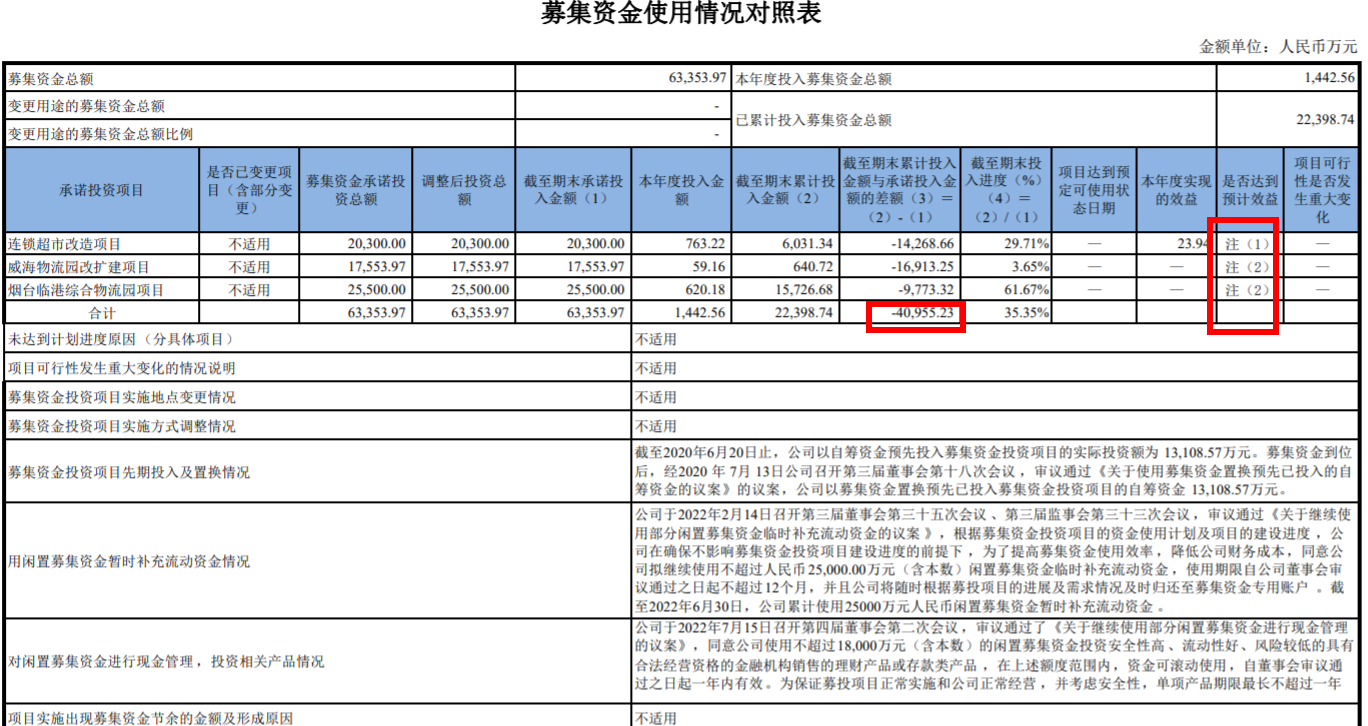
Task: Click the difference value -16,913.25
Action: point(922,267)
